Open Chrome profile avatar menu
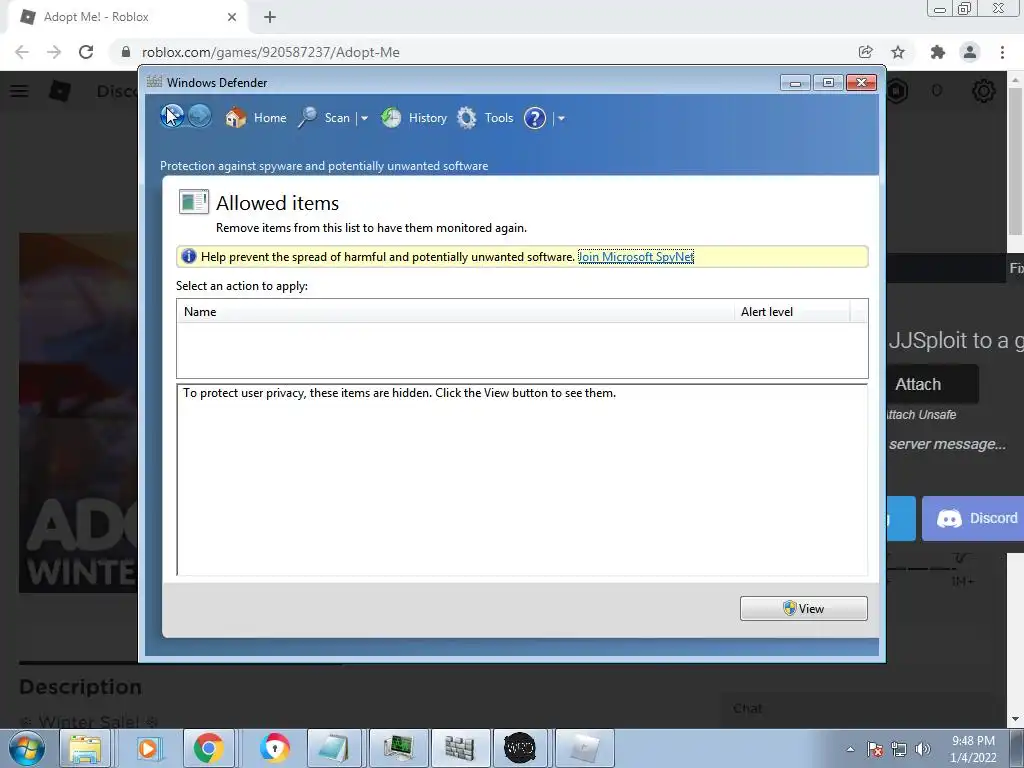Image resolution: width=1024 pixels, height=768 pixels. click(x=970, y=52)
